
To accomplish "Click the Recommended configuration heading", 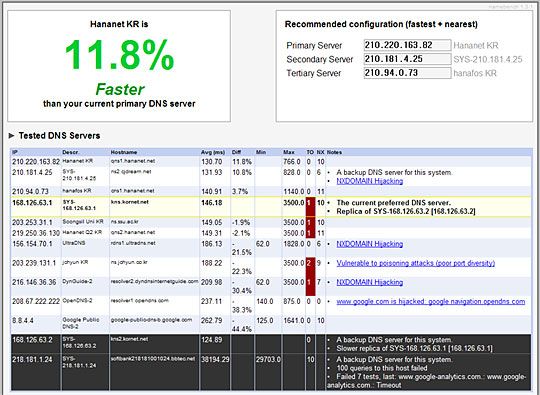I will pos(381,24).
